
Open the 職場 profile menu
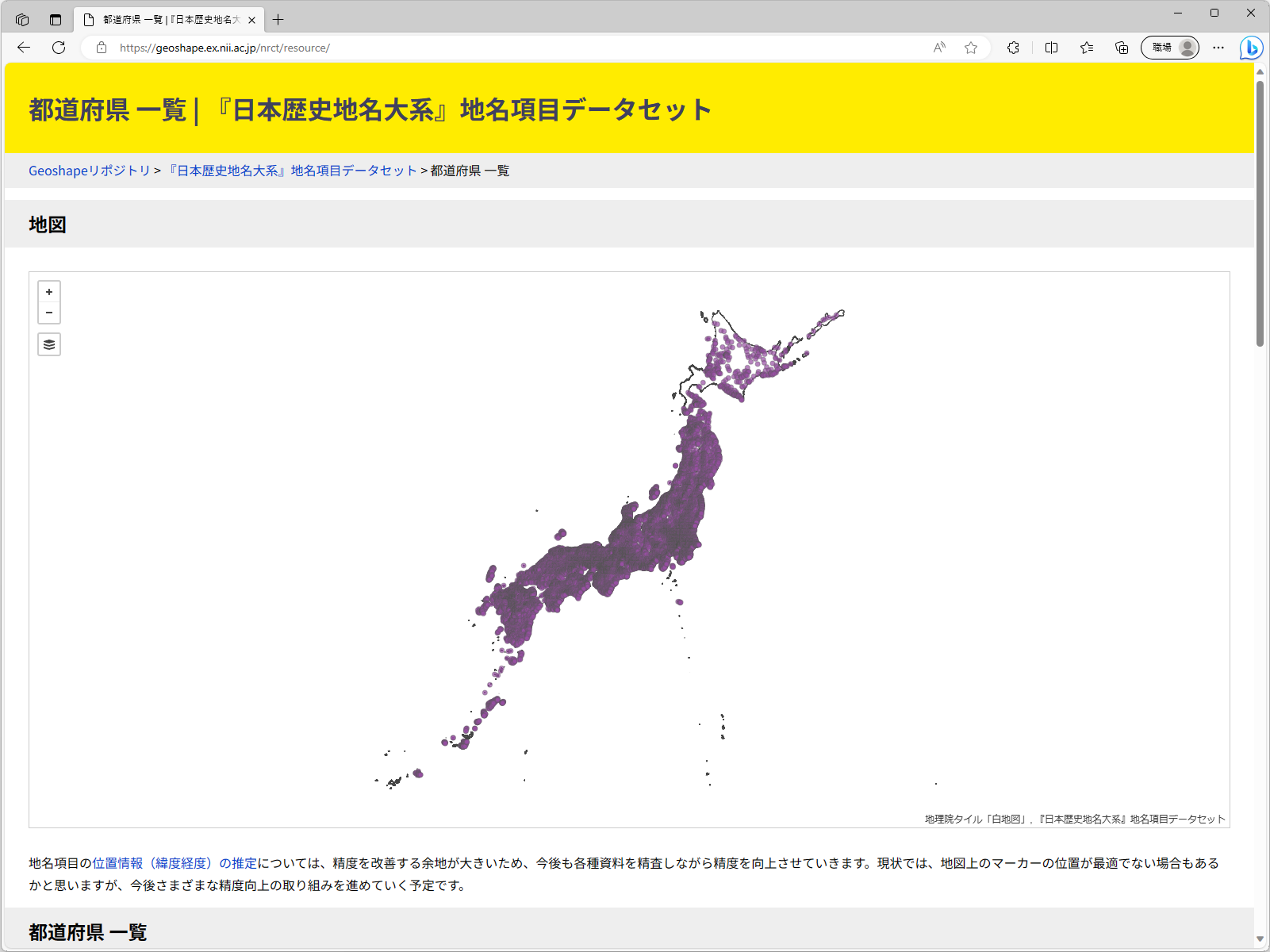tap(1169, 48)
